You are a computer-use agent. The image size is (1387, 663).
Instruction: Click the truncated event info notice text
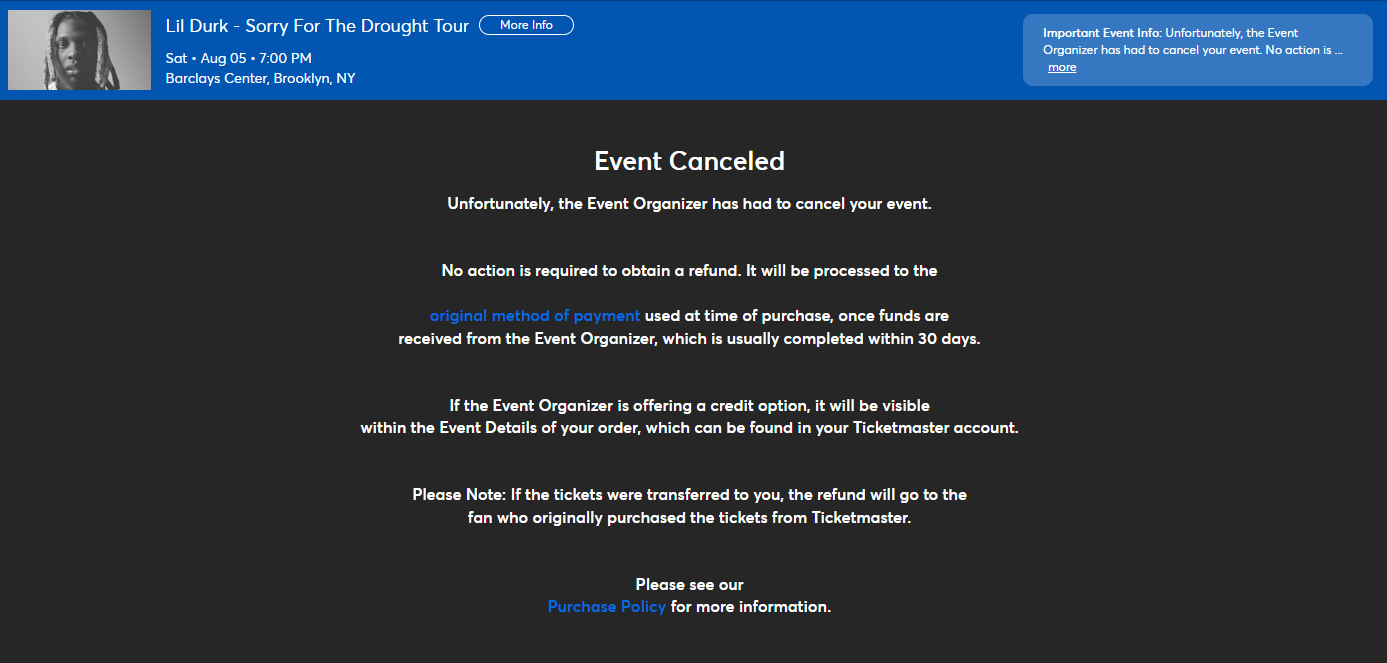pos(1193,41)
